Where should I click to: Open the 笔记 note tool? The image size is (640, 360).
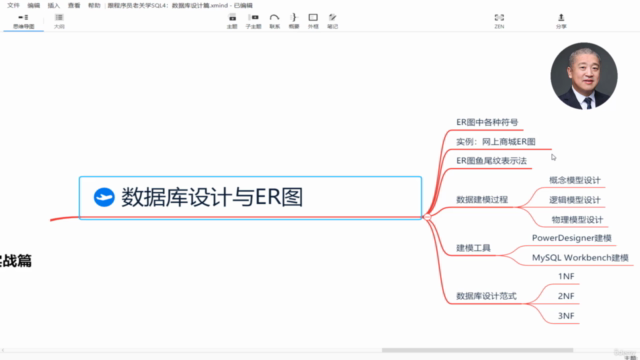(x=333, y=21)
